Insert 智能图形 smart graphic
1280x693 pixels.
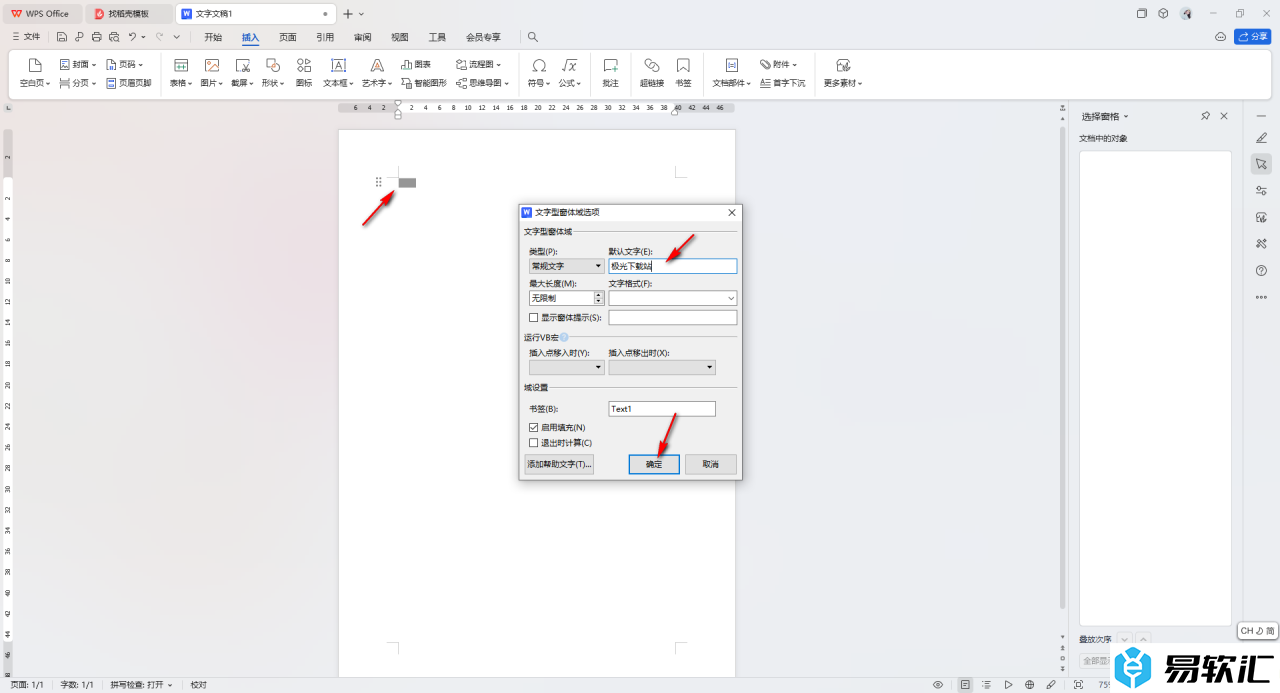pyautogui.click(x=424, y=83)
